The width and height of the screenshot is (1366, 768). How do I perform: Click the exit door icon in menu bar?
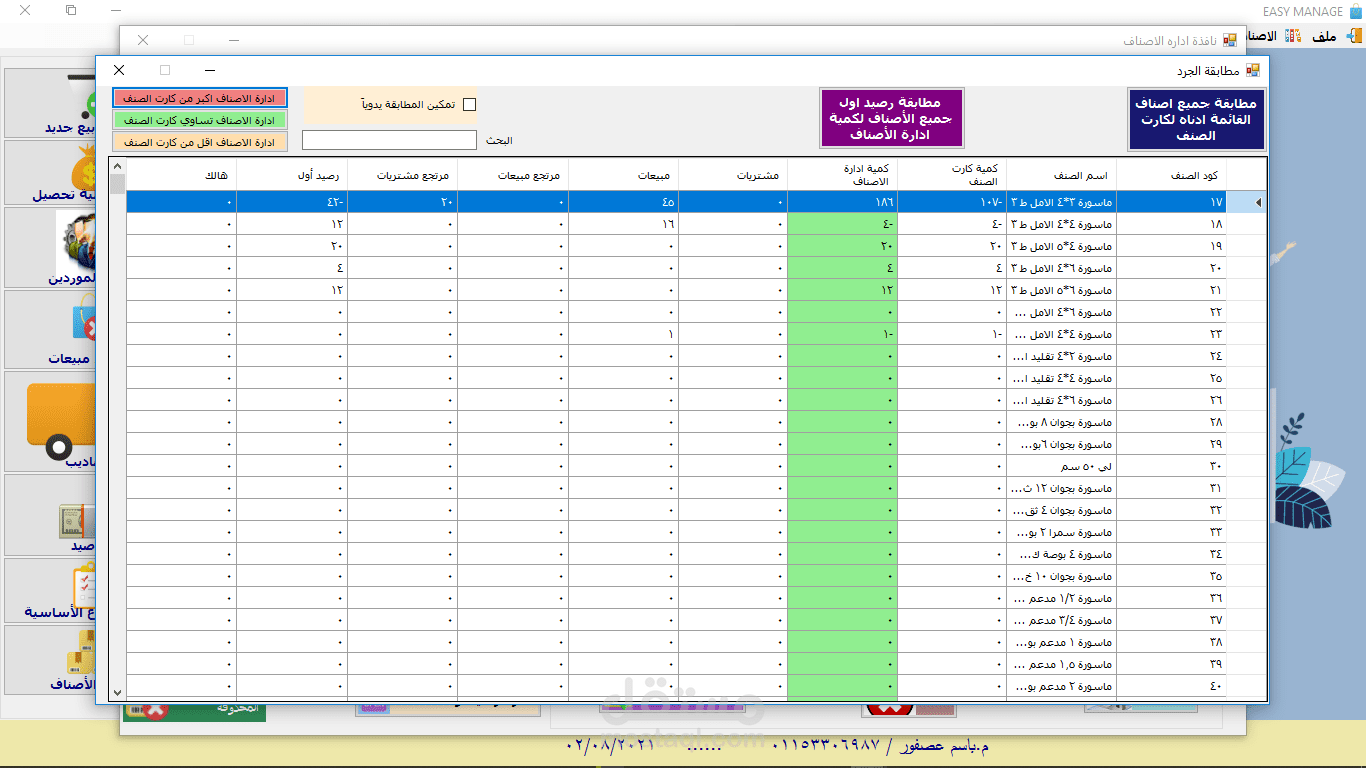click(x=1354, y=36)
